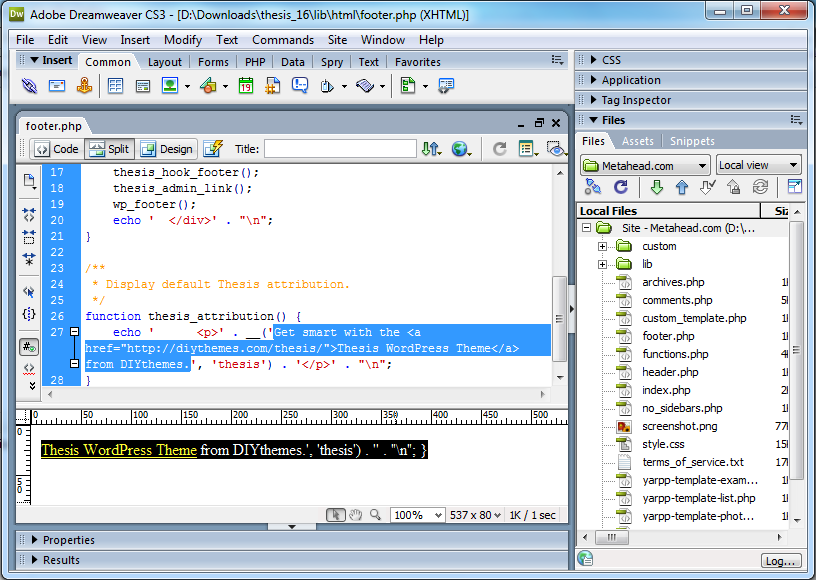The width and height of the screenshot is (816, 580).
Task: Activate the Select pointer tool in status bar
Action: (336, 515)
